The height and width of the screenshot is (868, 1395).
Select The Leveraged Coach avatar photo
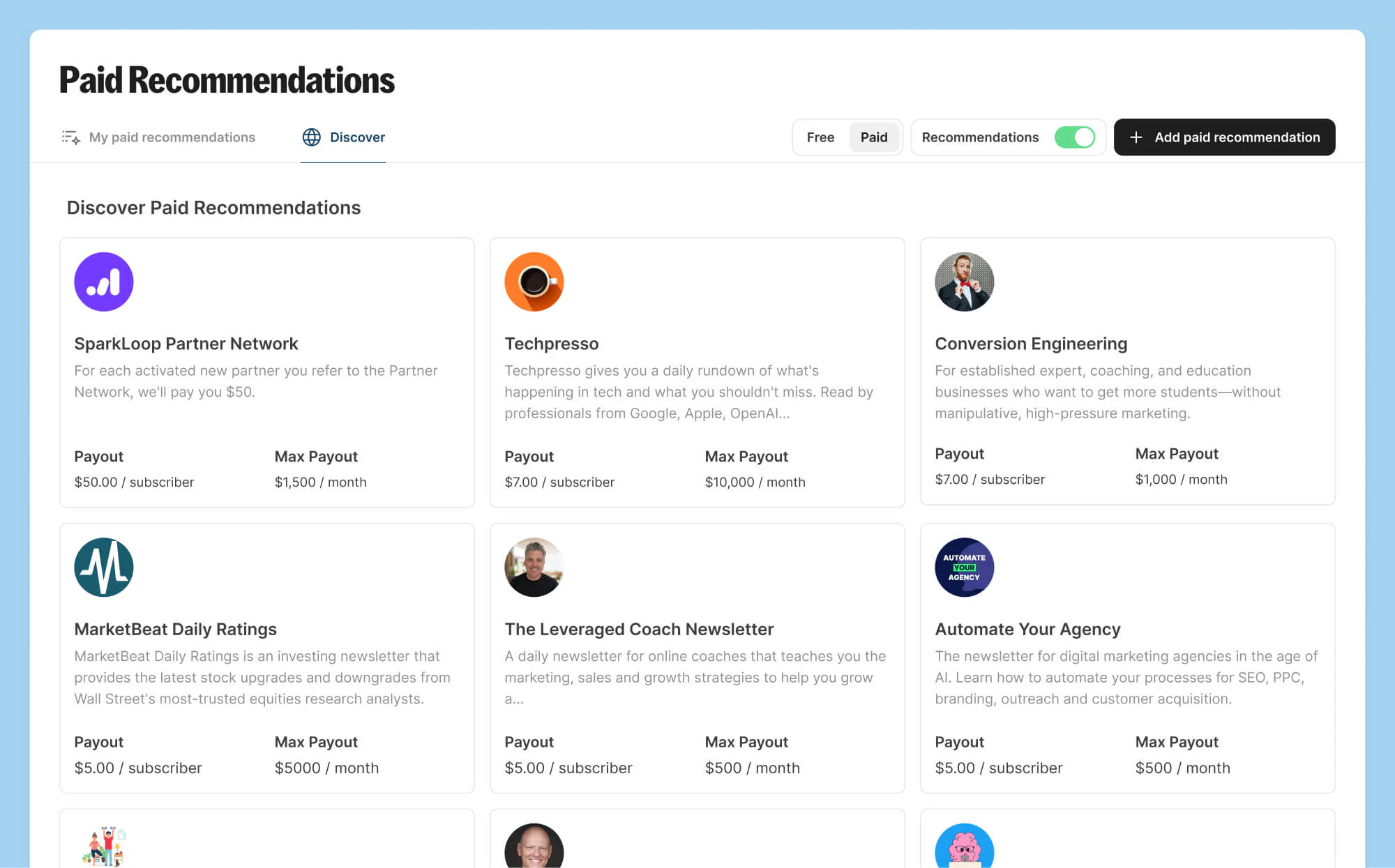coord(534,567)
